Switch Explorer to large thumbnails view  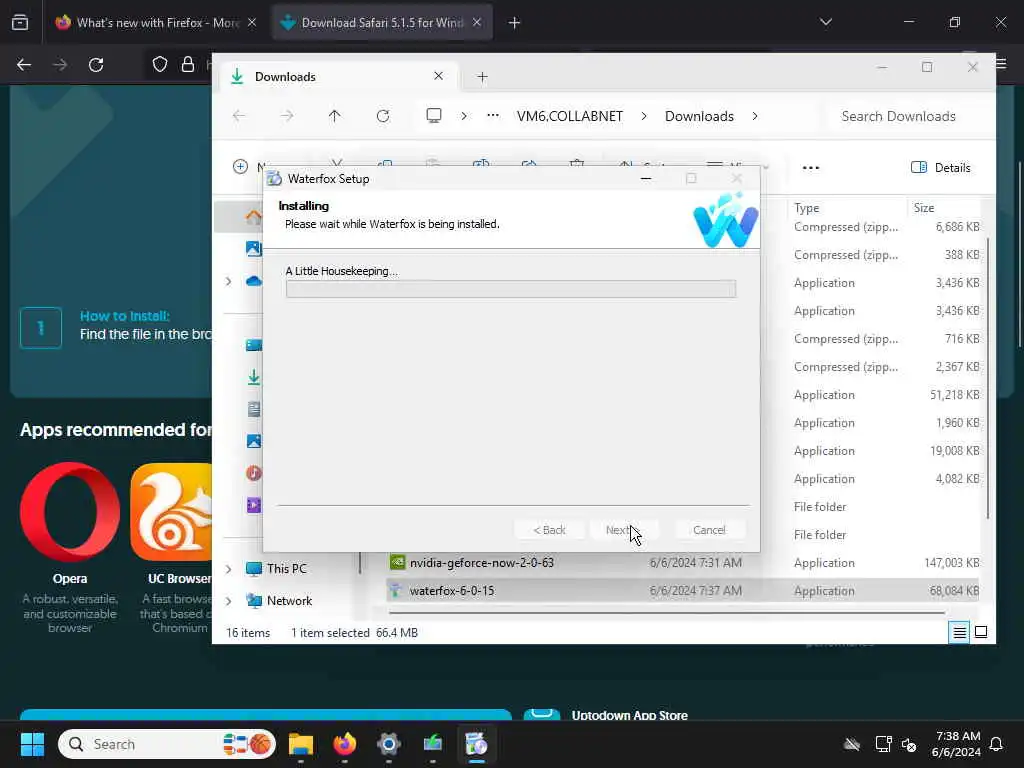pos(980,632)
